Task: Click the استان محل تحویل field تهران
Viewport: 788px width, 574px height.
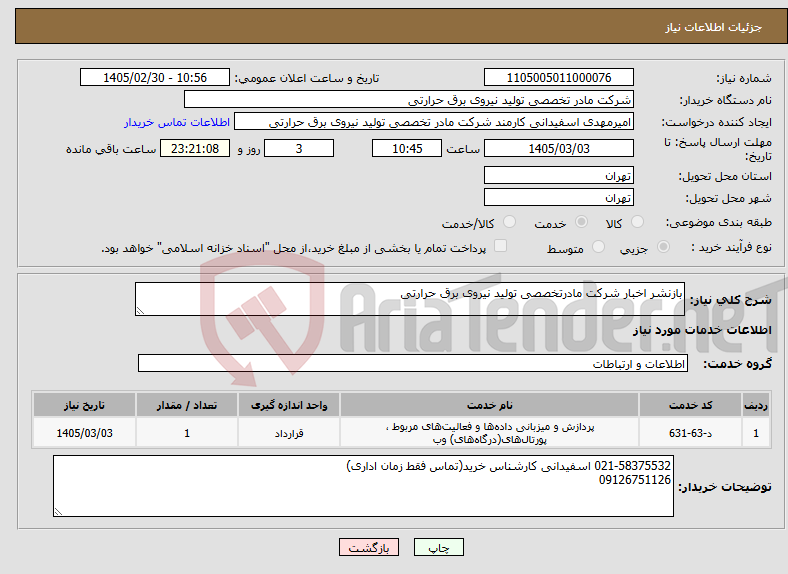Action: 559,175
